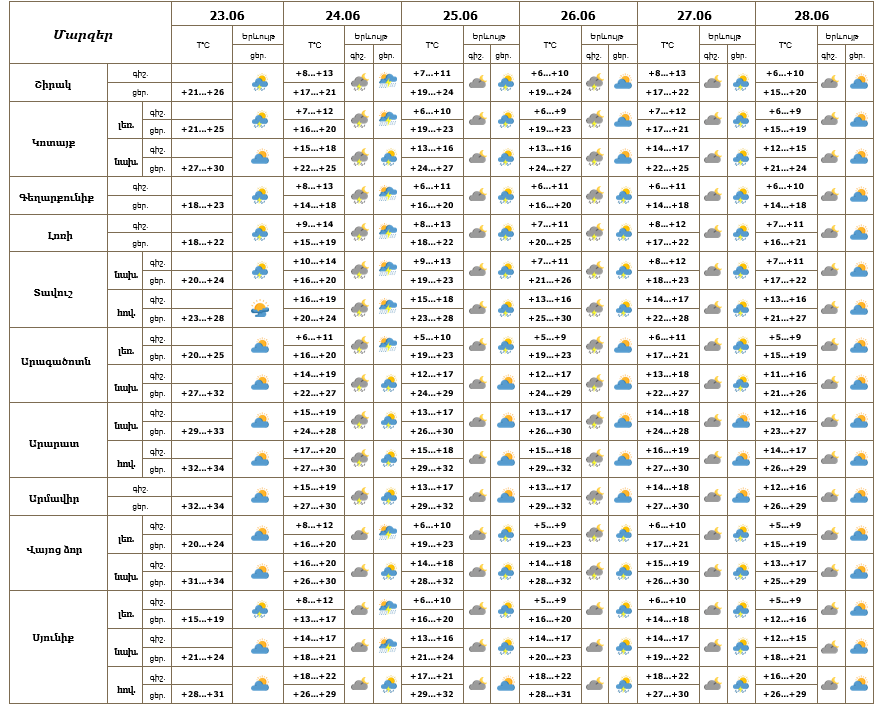Click the 25.06 date column header

pos(460,15)
